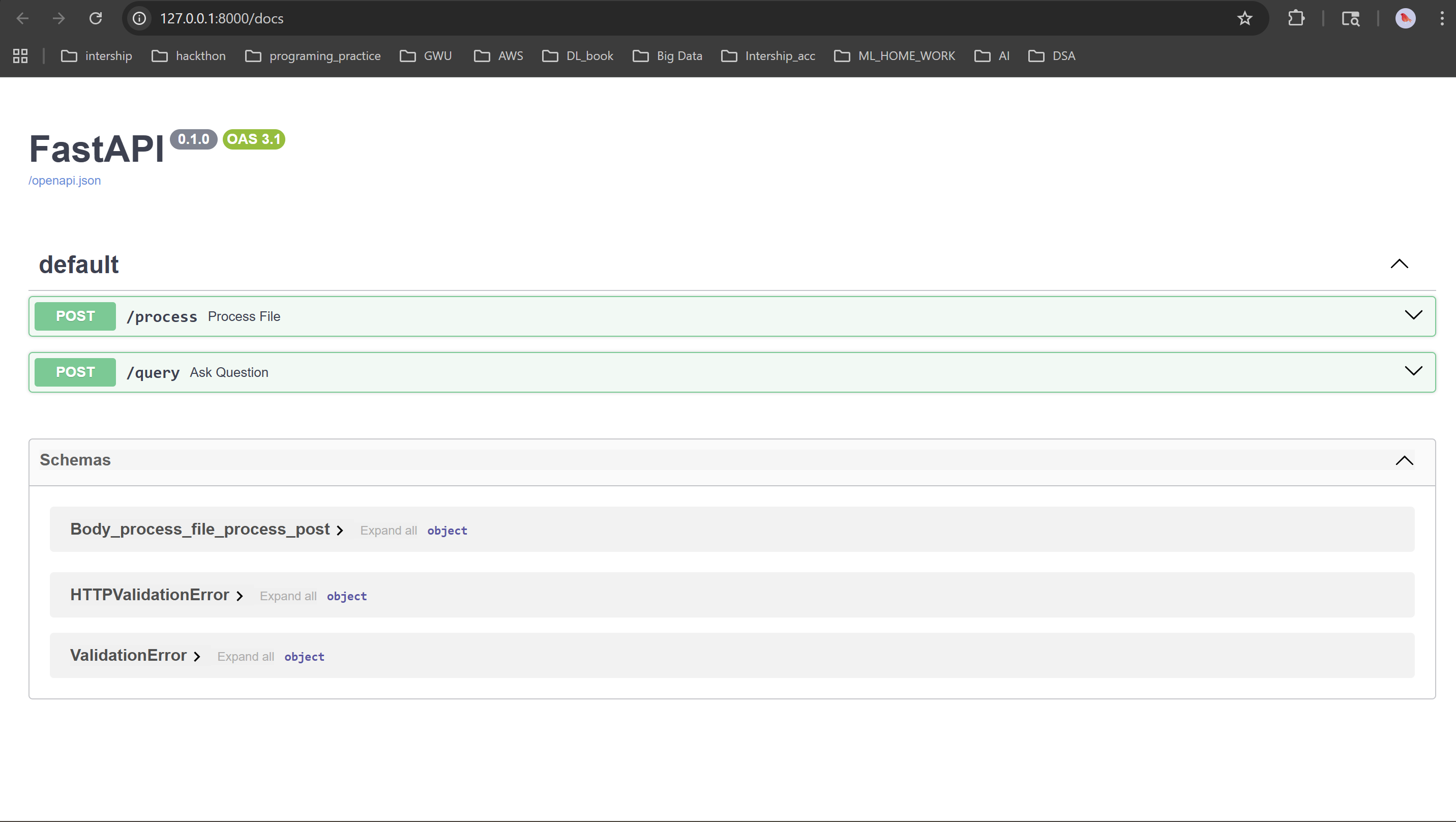This screenshot has width=1456, height=822.
Task: Click the browser reload page icon
Action: pos(96,18)
